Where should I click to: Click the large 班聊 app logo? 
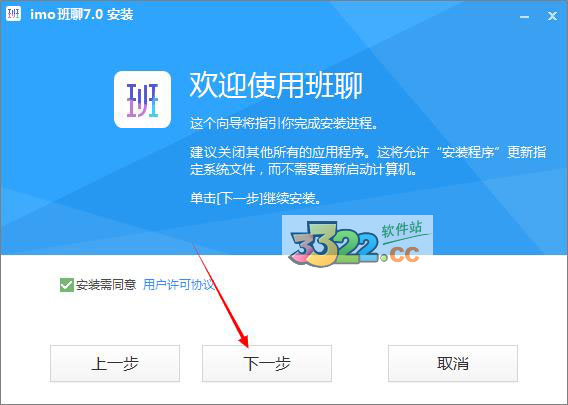tap(142, 100)
